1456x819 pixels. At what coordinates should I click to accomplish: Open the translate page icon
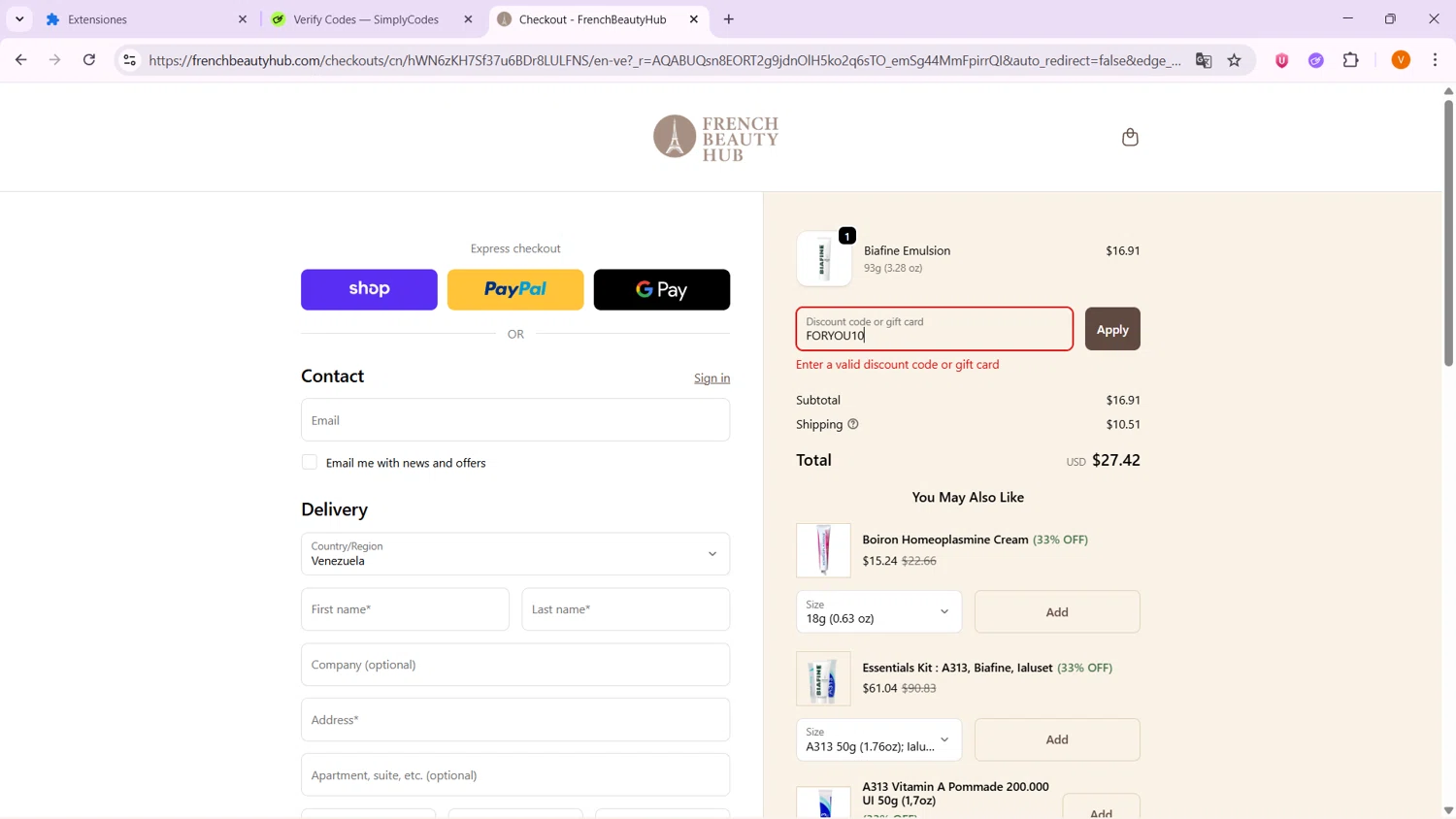(x=1204, y=60)
